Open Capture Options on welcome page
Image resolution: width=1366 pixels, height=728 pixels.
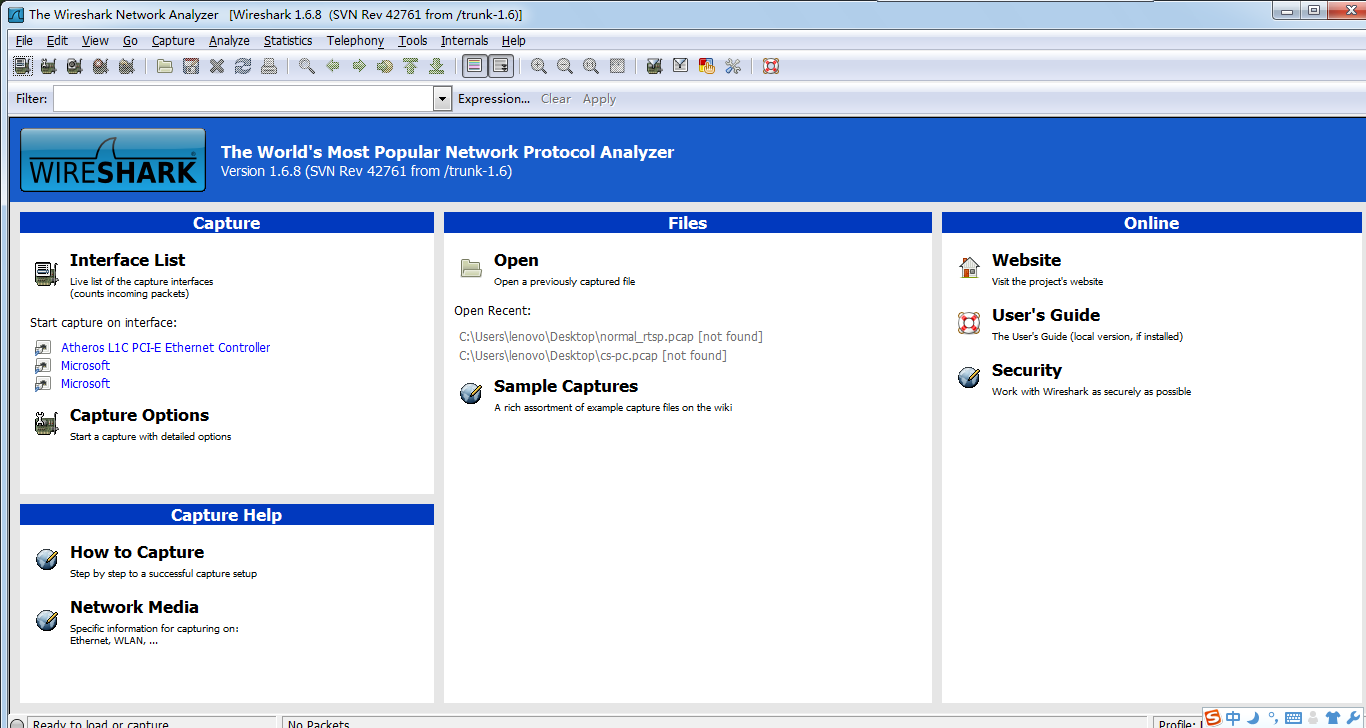139,415
